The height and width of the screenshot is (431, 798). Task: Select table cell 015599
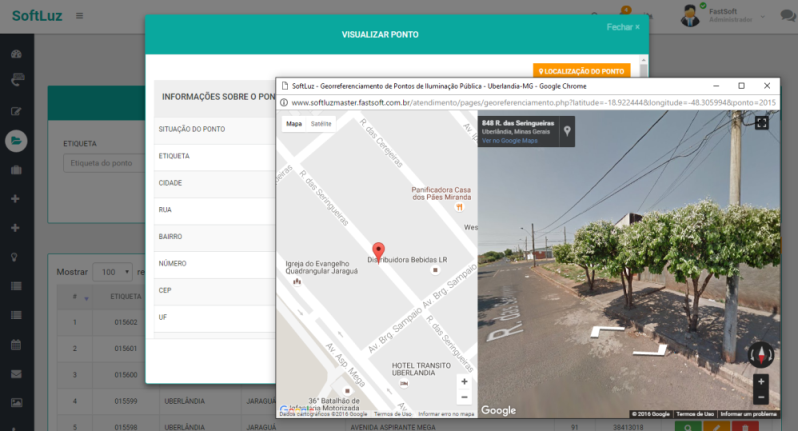(126, 401)
